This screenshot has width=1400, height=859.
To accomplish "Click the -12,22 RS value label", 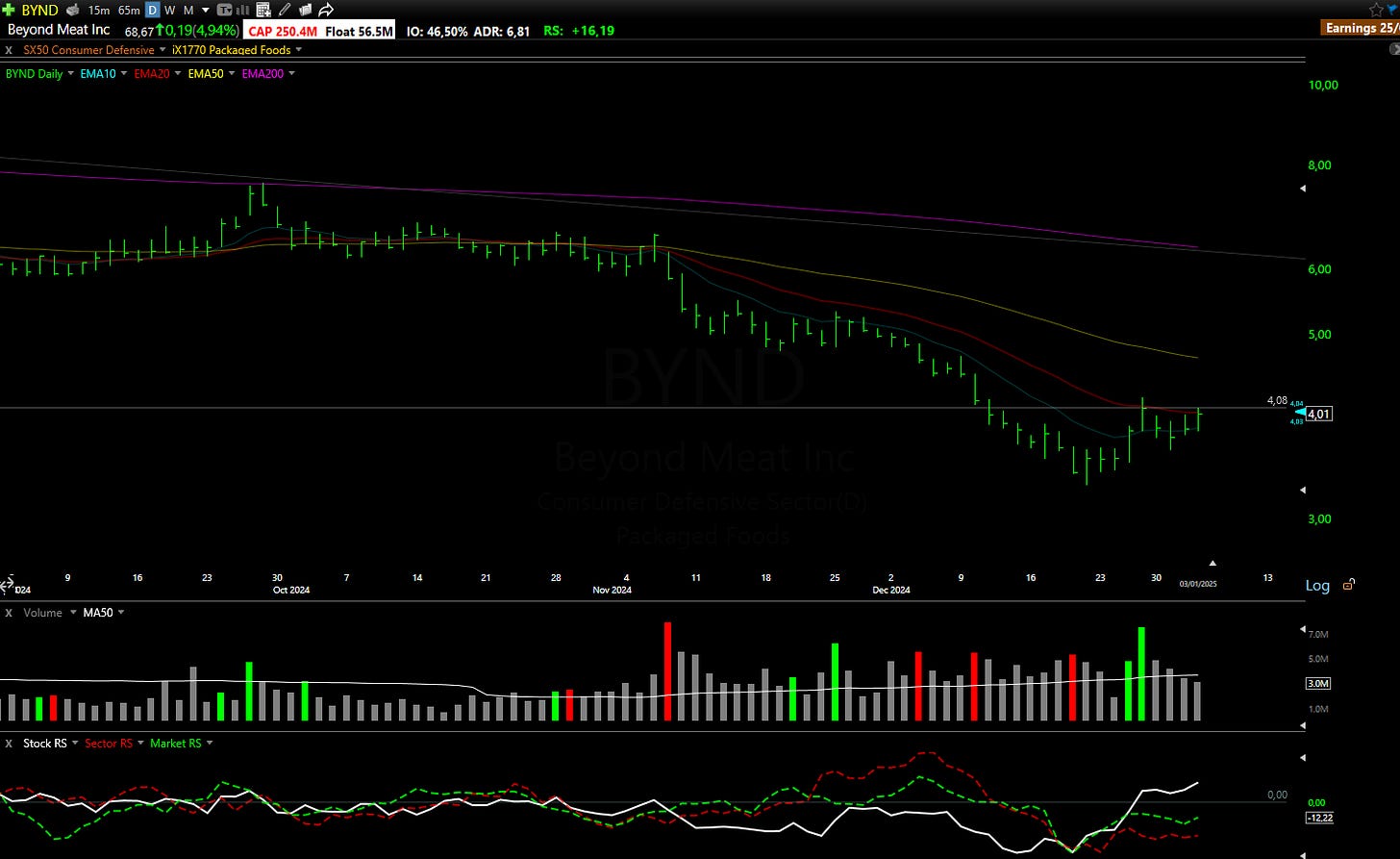I will pyautogui.click(x=1318, y=818).
